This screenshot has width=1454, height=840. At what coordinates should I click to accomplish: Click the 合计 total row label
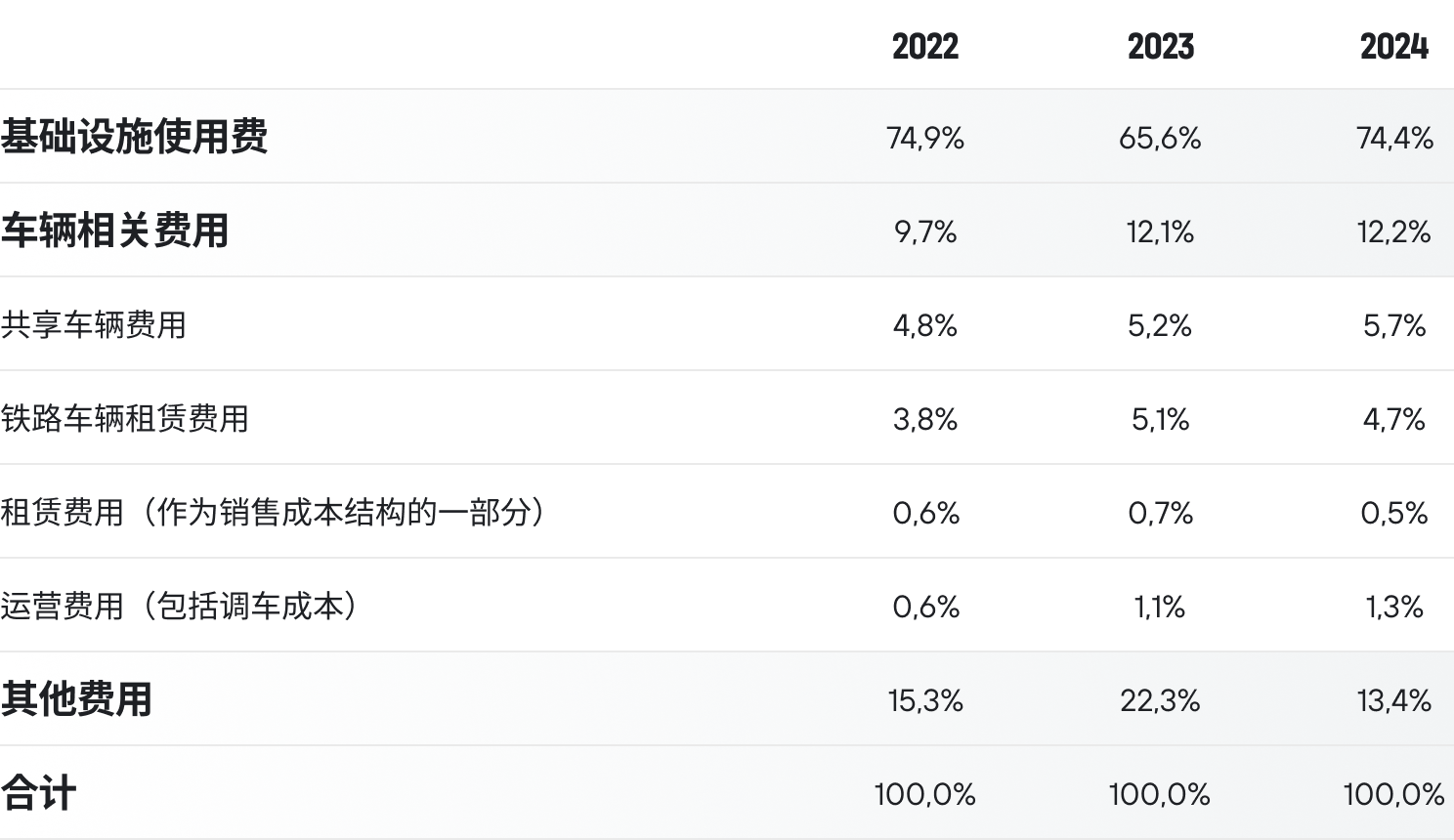point(38,792)
